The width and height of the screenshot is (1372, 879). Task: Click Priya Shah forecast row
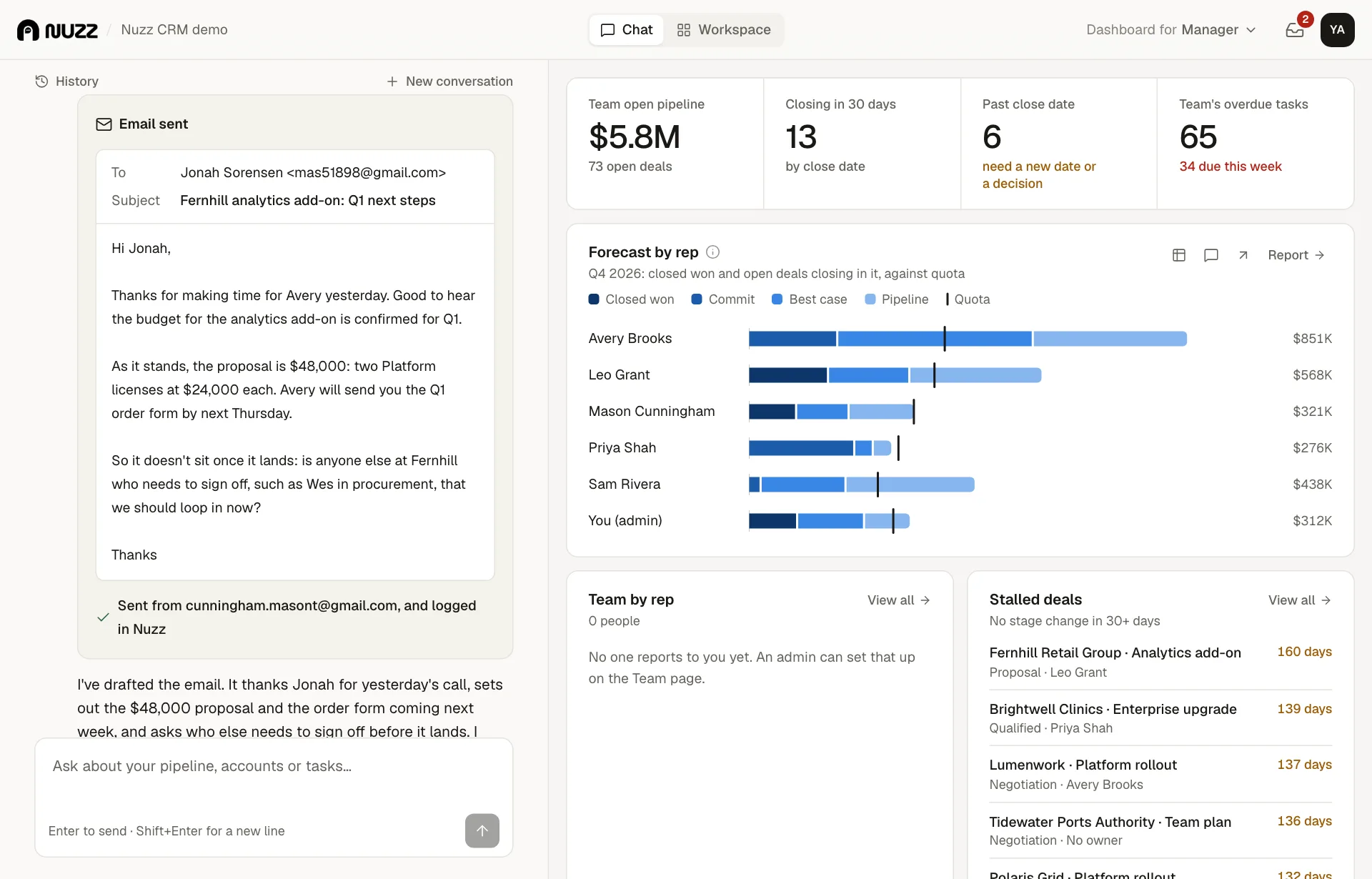(x=960, y=448)
